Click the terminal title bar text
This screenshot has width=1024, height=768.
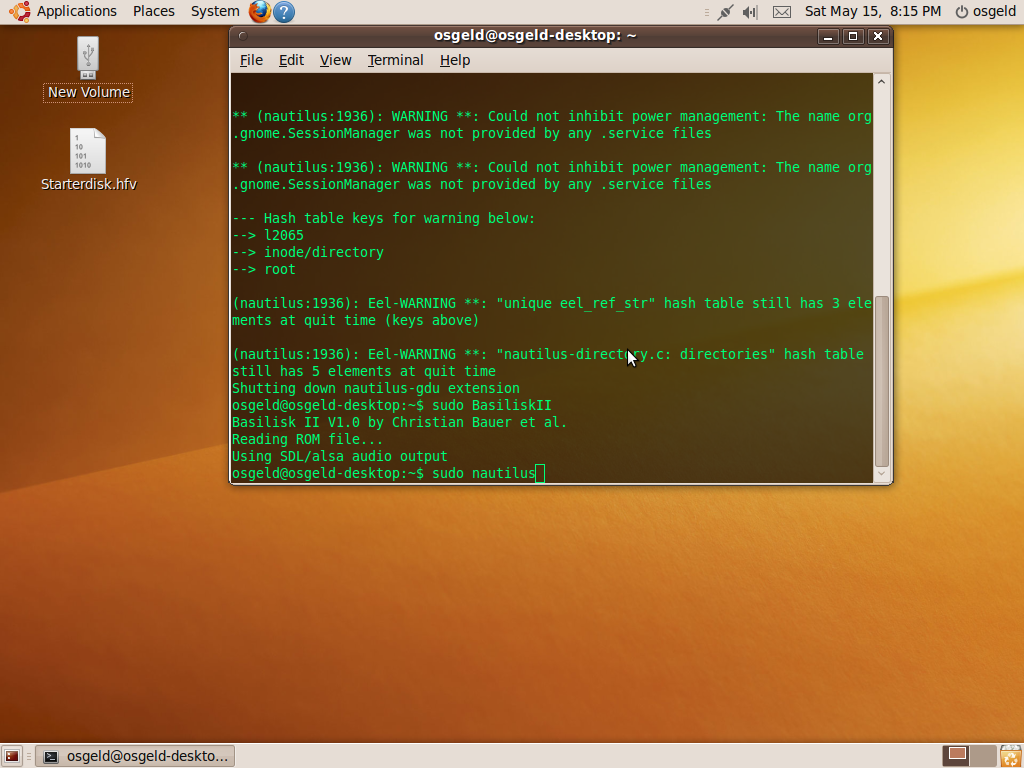[x=535, y=35]
